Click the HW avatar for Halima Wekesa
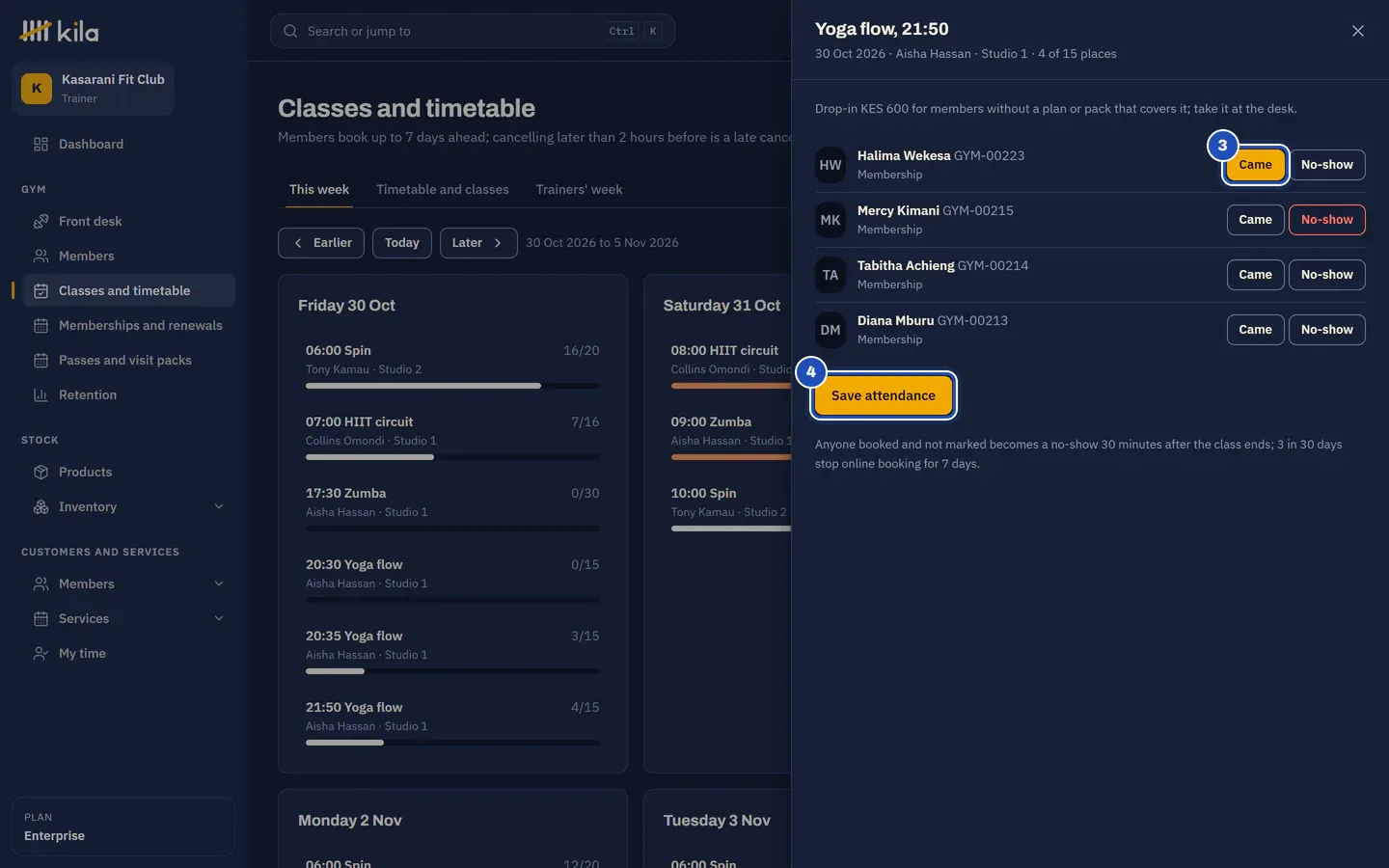The width and height of the screenshot is (1389, 868). click(x=831, y=165)
